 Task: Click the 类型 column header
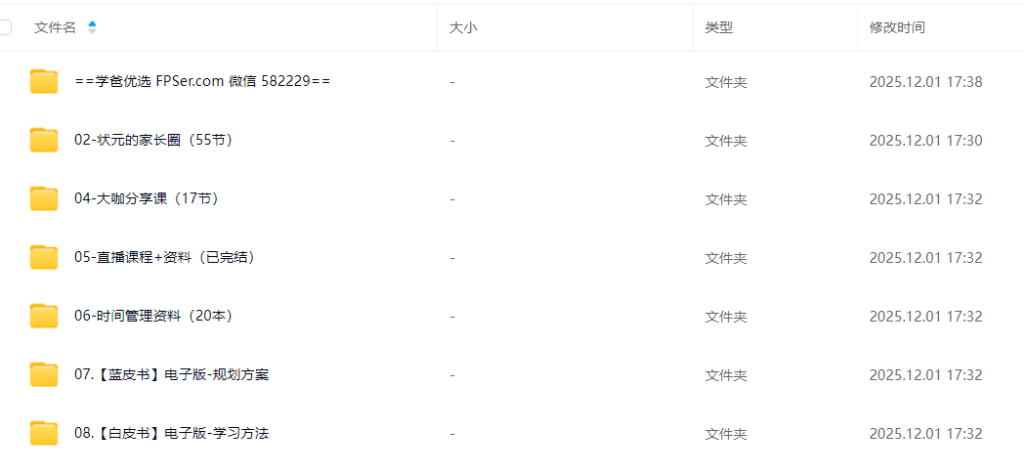(x=719, y=27)
